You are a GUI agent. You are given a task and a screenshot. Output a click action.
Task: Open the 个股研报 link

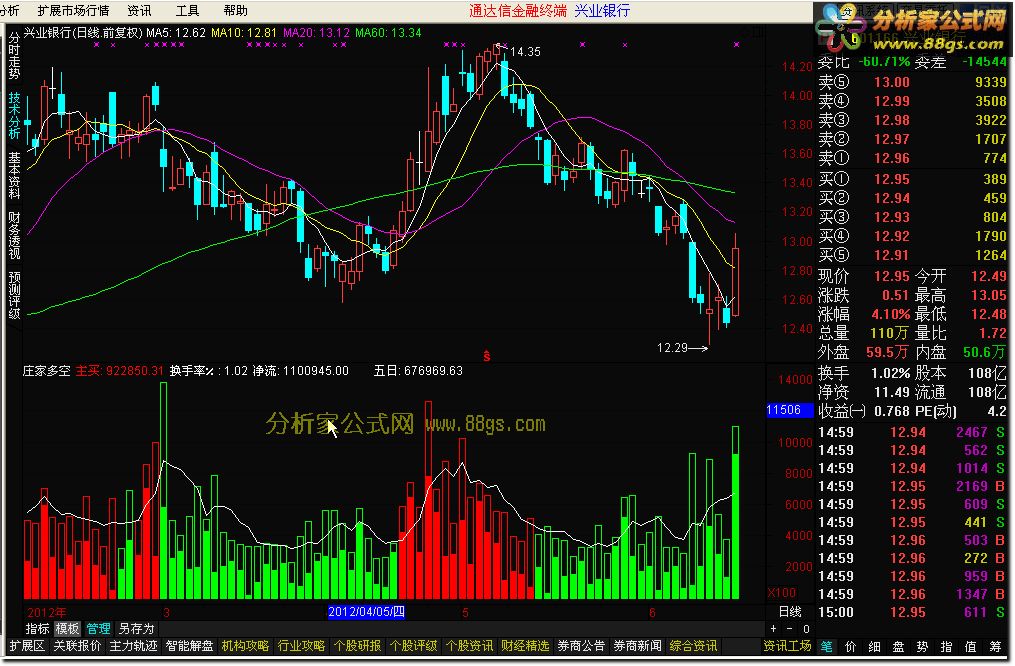click(x=357, y=646)
